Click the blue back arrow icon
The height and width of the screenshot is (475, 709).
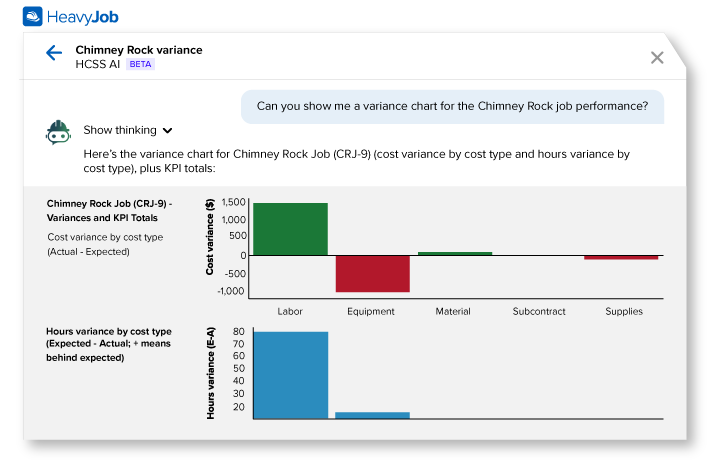pos(54,53)
